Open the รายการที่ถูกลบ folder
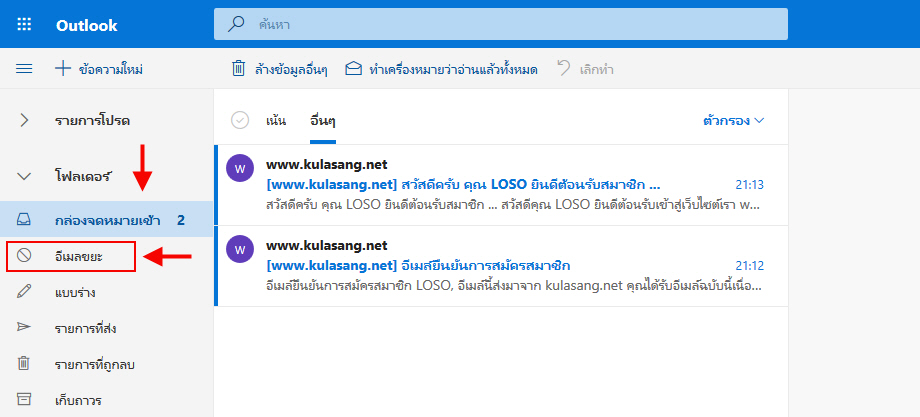Screen dimensions: 920x417 point(95,365)
